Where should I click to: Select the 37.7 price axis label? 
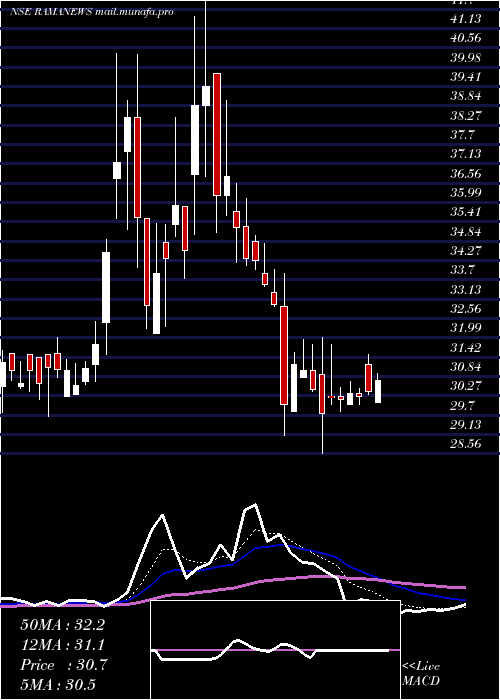463,135
